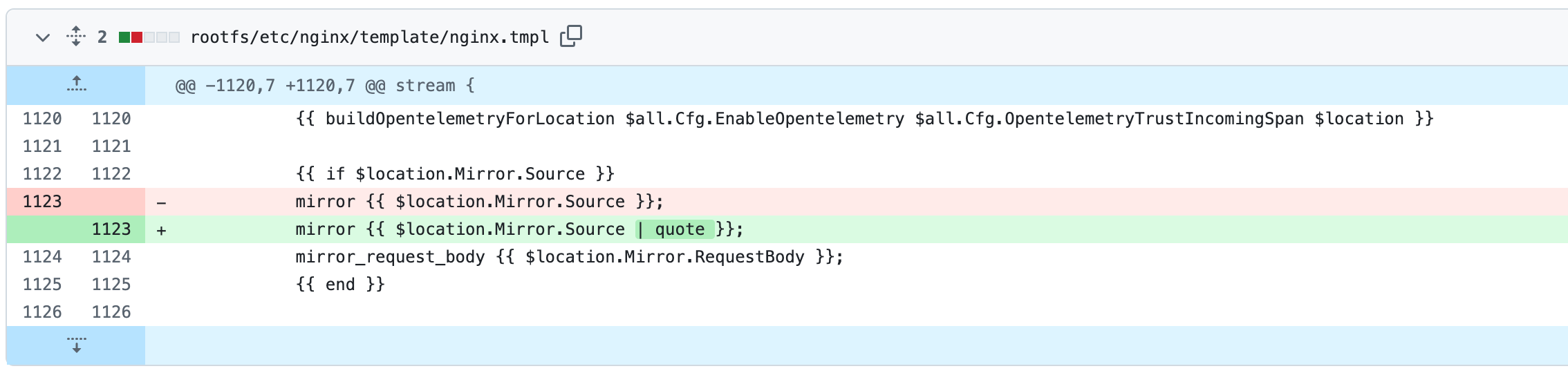Click the plus marker on the added line
Image resolution: width=1568 pixels, height=373 pixels.
click(161, 230)
